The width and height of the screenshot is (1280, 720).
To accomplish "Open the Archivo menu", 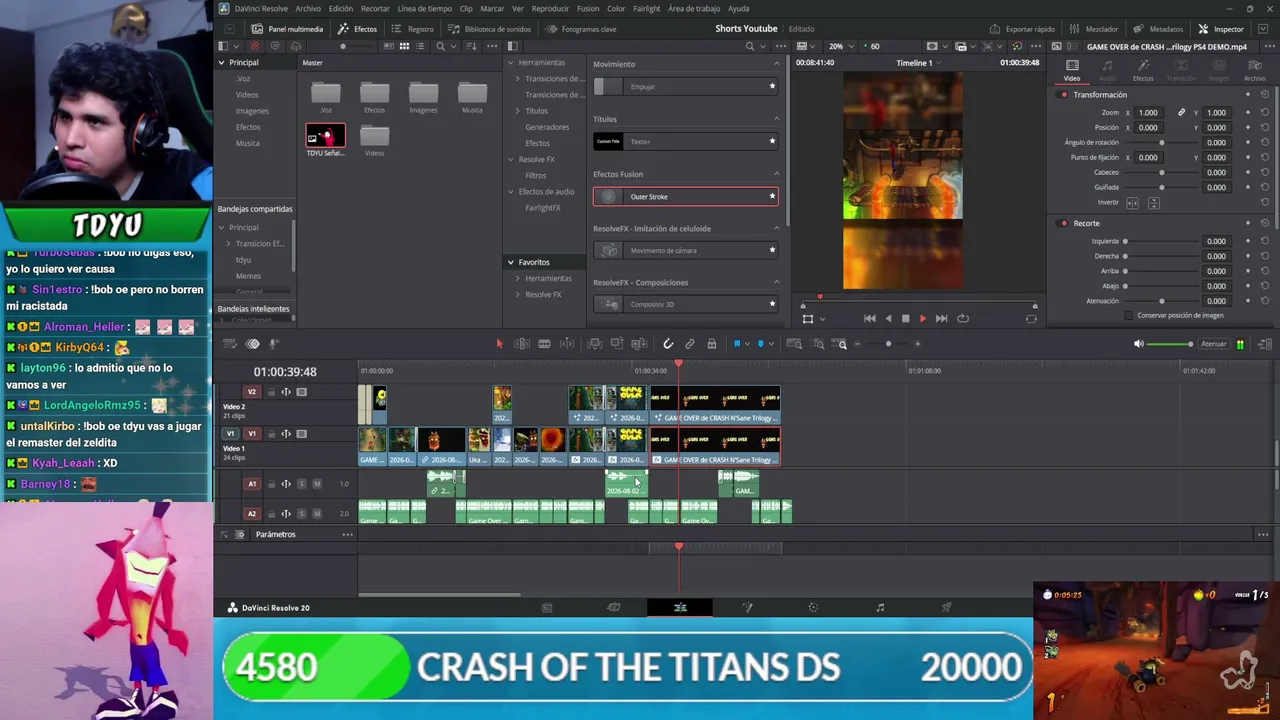I will click(x=308, y=8).
